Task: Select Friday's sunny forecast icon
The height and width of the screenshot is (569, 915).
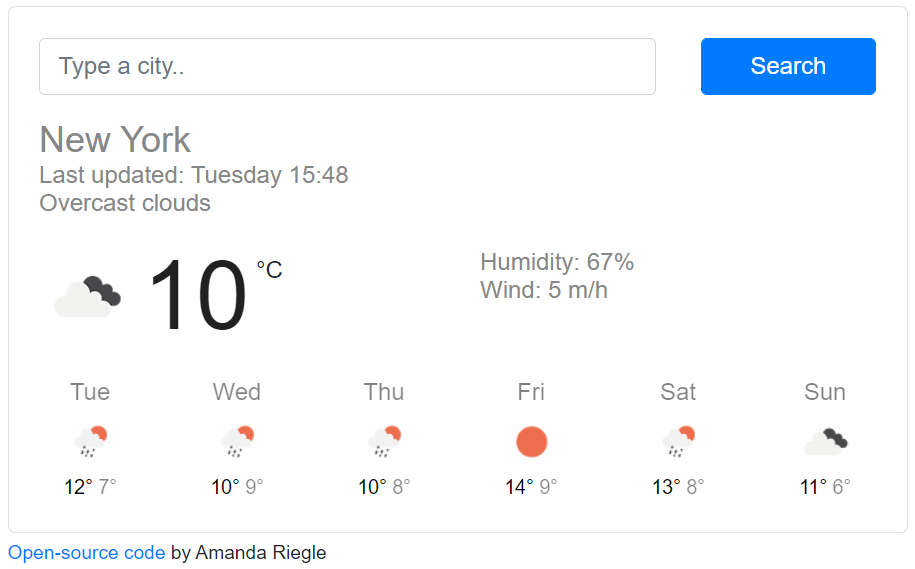Action: pyautogui.click(x=532, y=442)
